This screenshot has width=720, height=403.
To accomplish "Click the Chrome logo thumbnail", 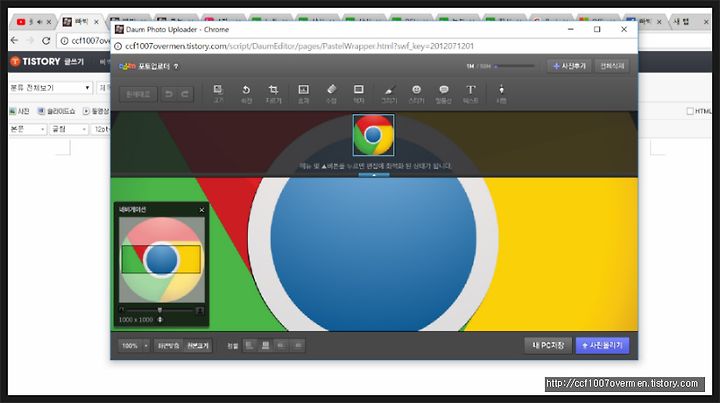I will (373, 135).
